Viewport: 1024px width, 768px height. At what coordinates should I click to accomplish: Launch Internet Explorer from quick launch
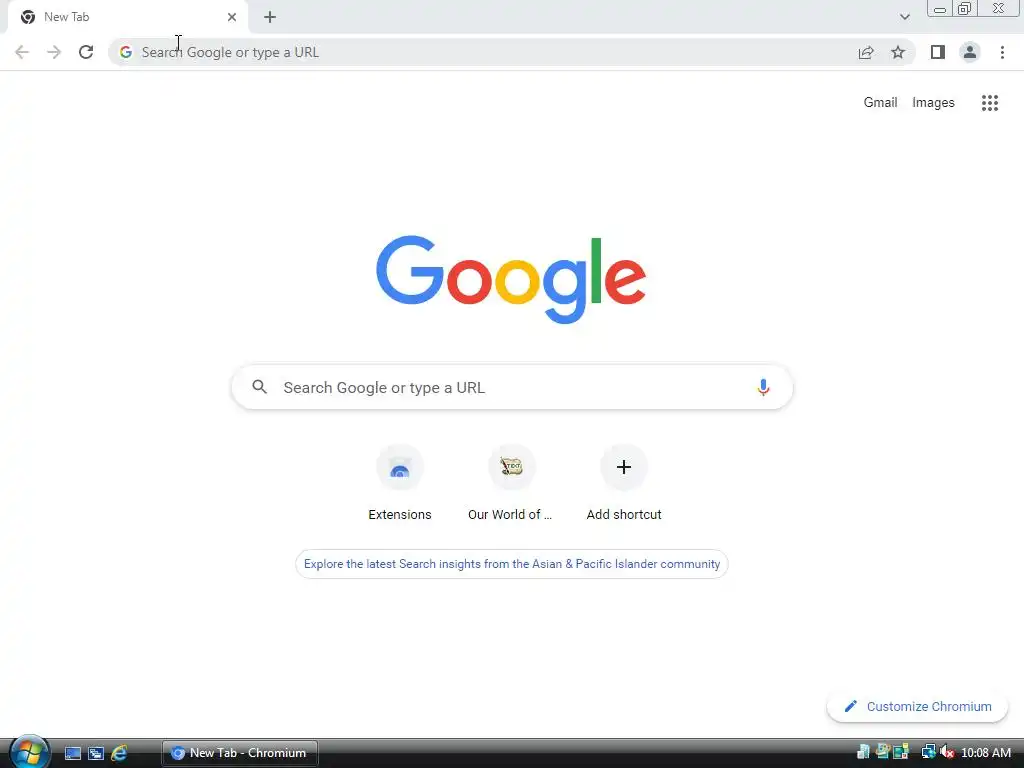120,753
